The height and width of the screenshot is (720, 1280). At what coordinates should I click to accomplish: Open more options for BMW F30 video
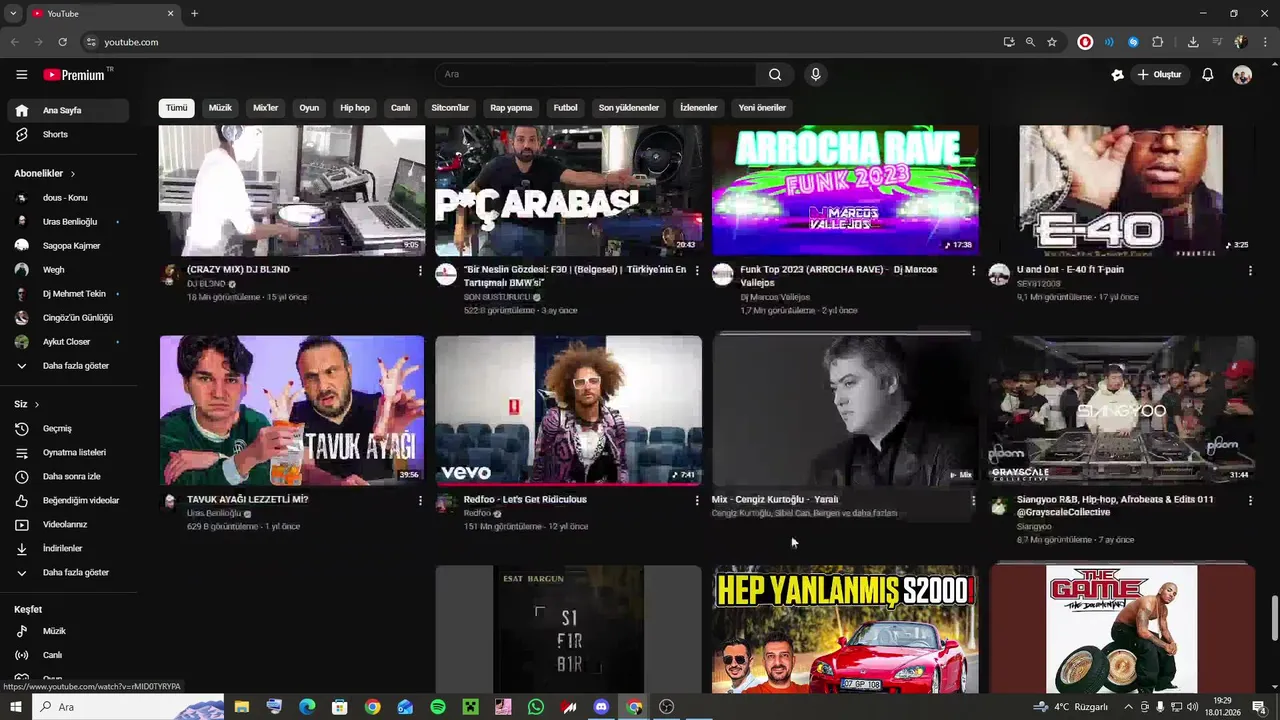[697, 270]
